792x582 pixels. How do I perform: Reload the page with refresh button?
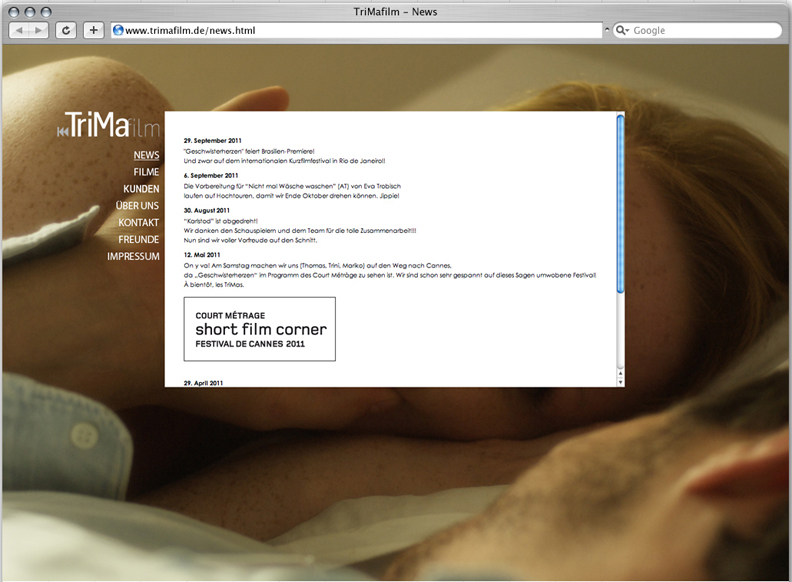tap(66, 30)
